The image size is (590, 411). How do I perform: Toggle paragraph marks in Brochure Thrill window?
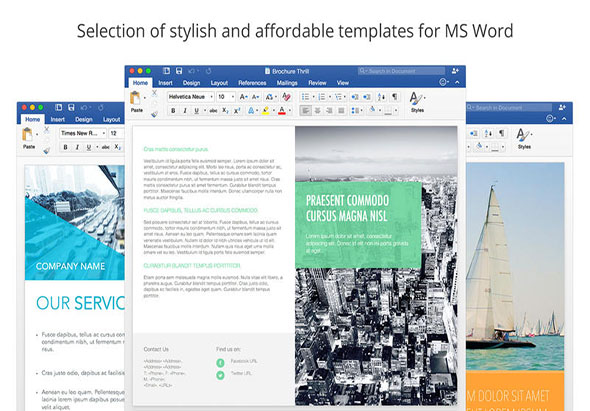pyautogui.click(x=394, y=97)
